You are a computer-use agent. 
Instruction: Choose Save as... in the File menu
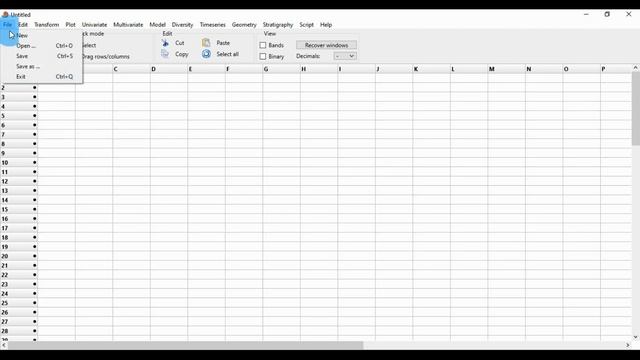[42, 66]
